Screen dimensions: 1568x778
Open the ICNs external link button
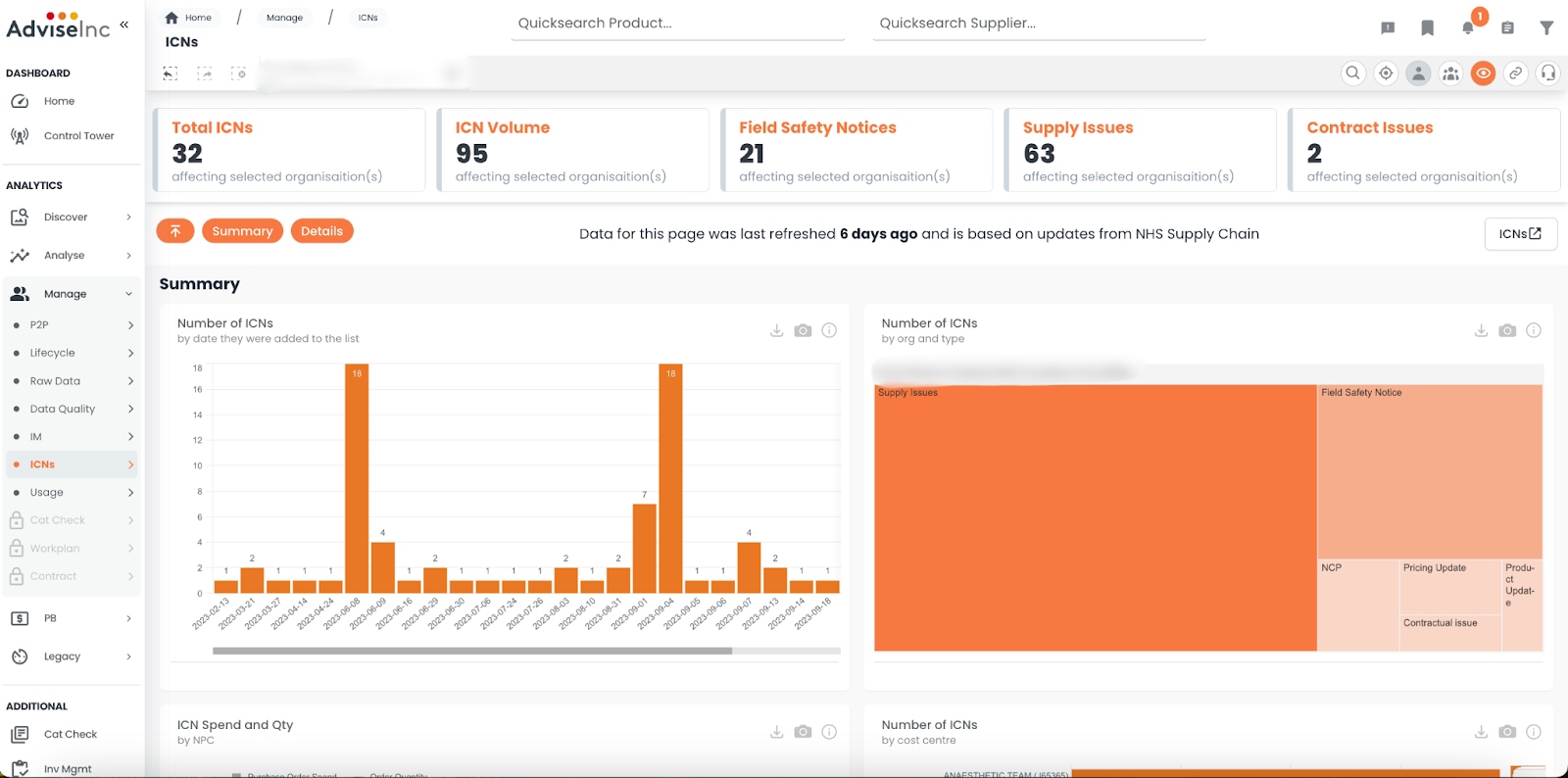[x=1520, y=234]
